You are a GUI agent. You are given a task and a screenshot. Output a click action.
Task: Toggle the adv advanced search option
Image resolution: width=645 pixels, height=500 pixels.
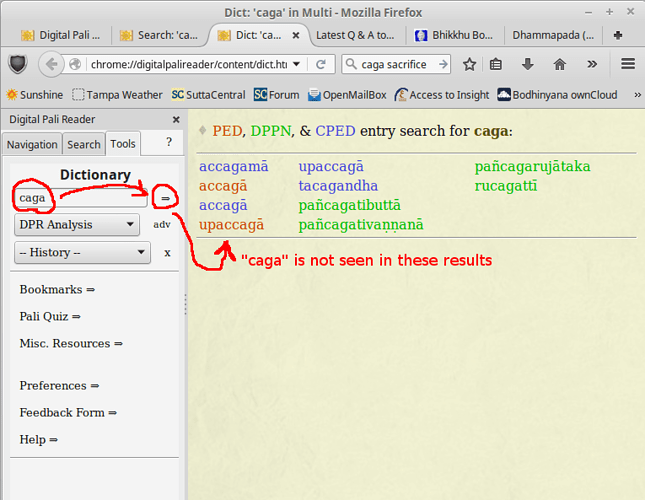(x=162, y=225)
